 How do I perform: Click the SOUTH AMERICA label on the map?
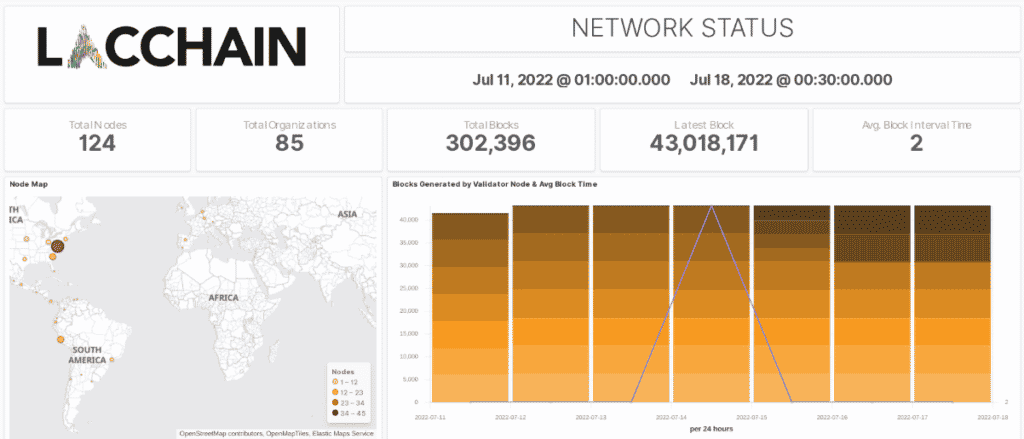(x=88, y=355)
